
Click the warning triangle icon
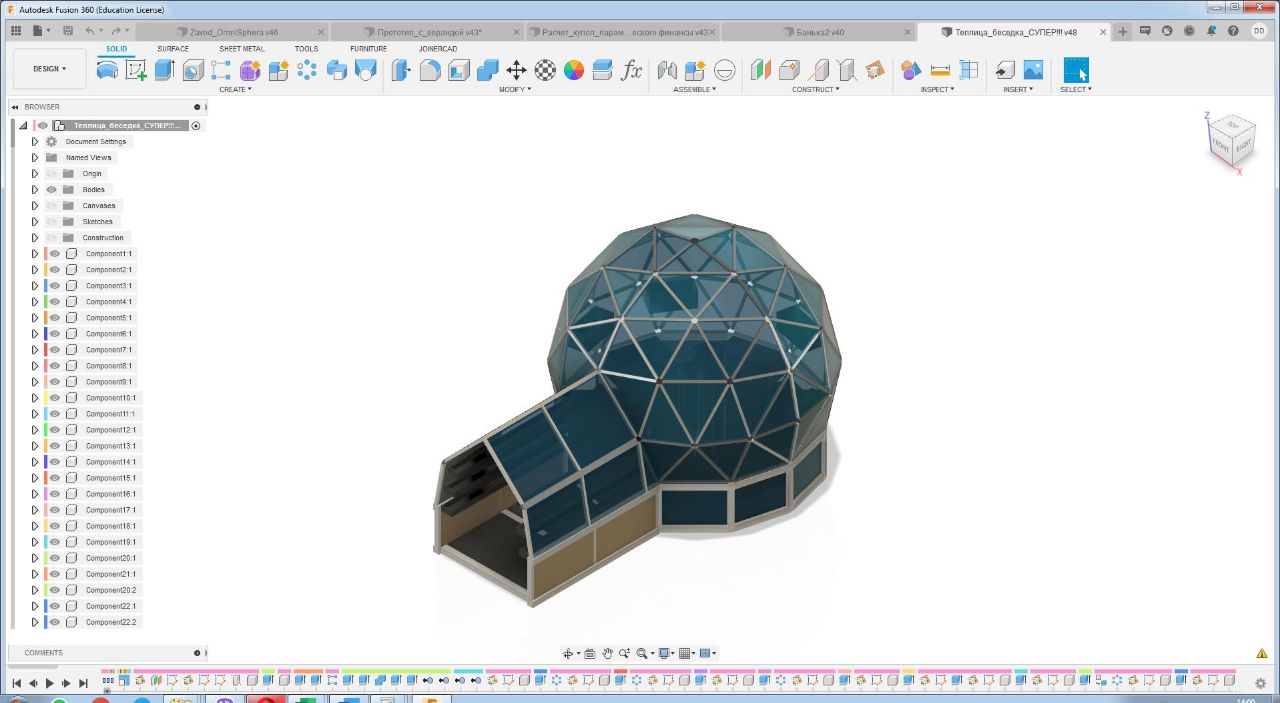[1262, 653]
